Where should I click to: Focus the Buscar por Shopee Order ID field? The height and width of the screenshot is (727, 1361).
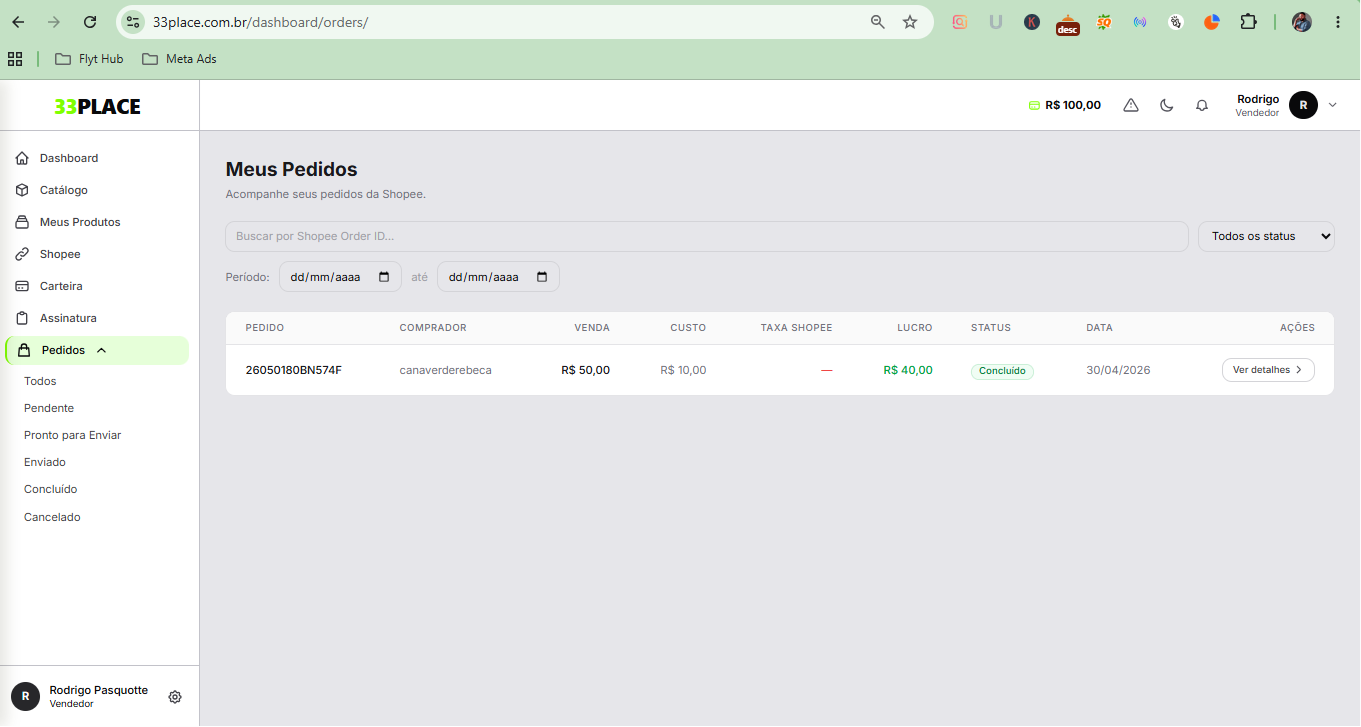(x=707, y=236)
